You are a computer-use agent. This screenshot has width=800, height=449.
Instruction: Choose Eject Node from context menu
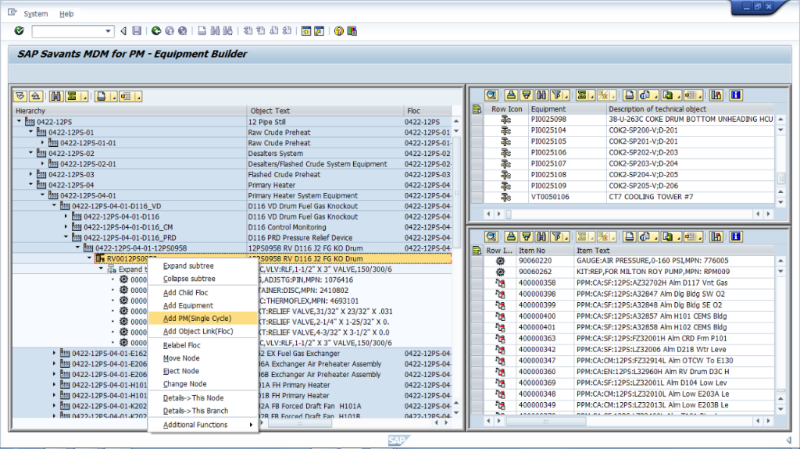tap(181, 371)
